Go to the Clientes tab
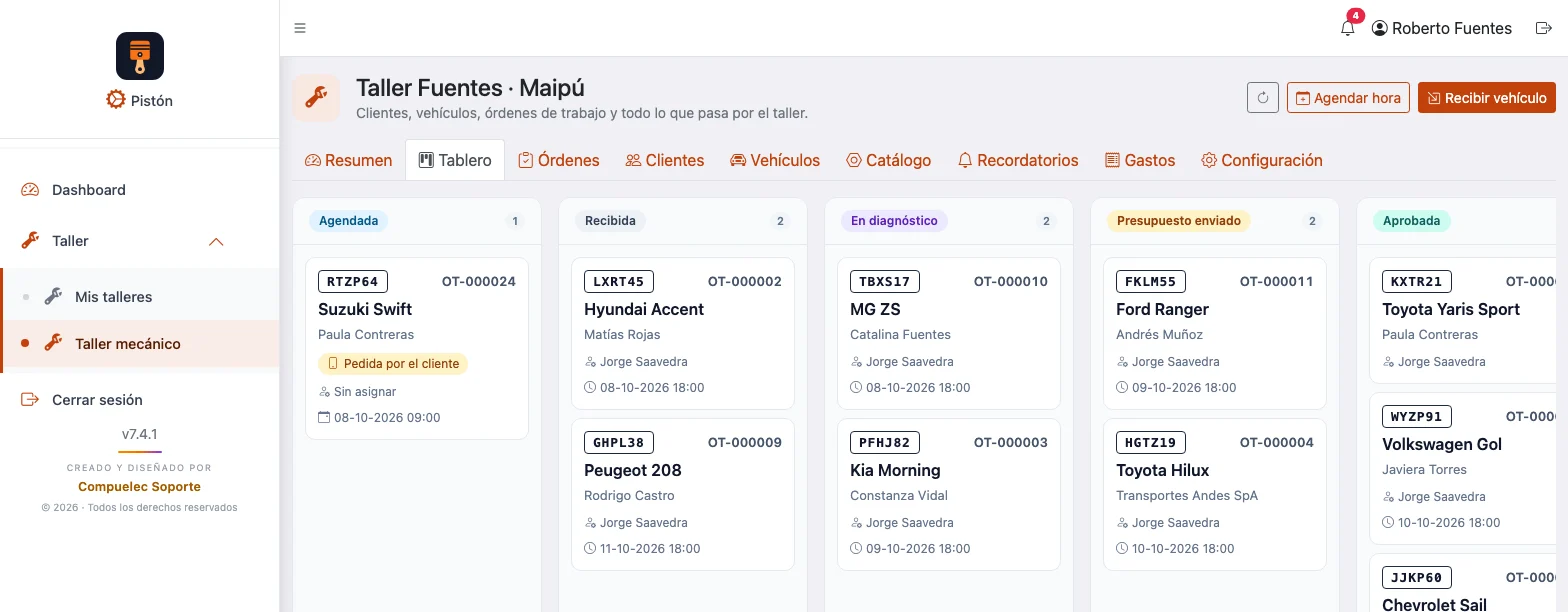This screenshot has height=612, width=1568. point(665,160)
